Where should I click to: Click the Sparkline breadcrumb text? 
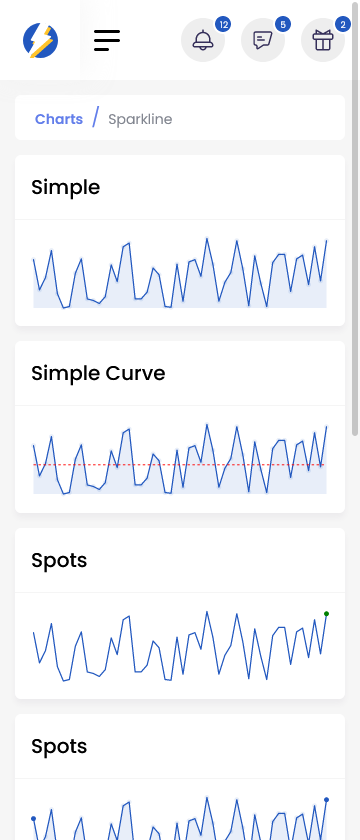[x=140, y=119]
